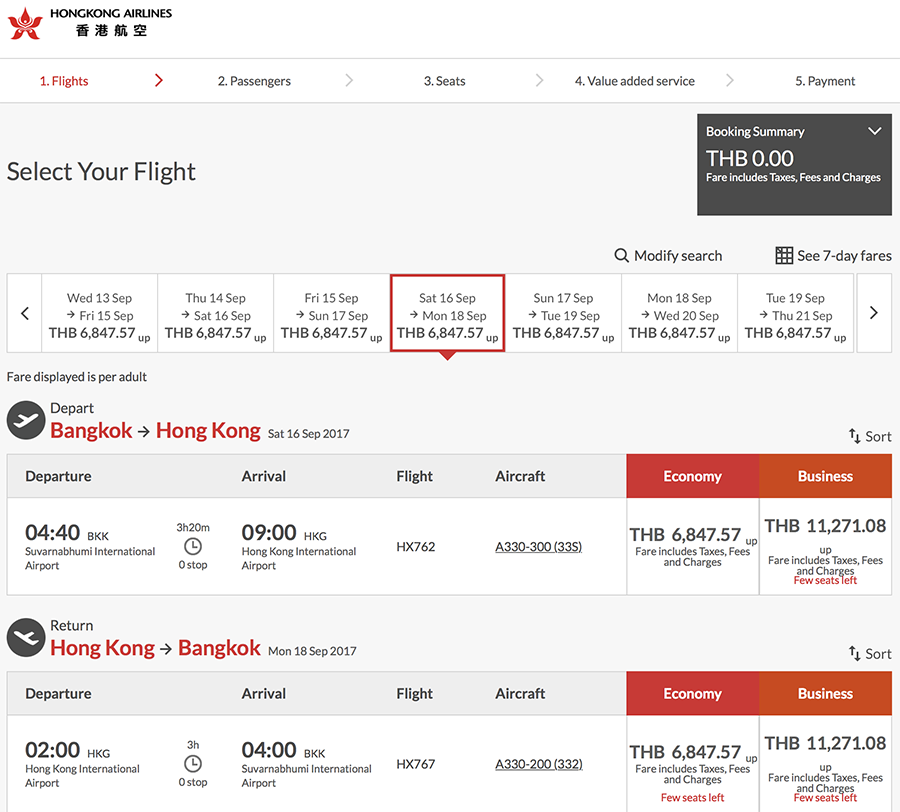Open the A330-300 (33S) aircraft link
This screenshot has width=900, height=812.
[538, 546]
